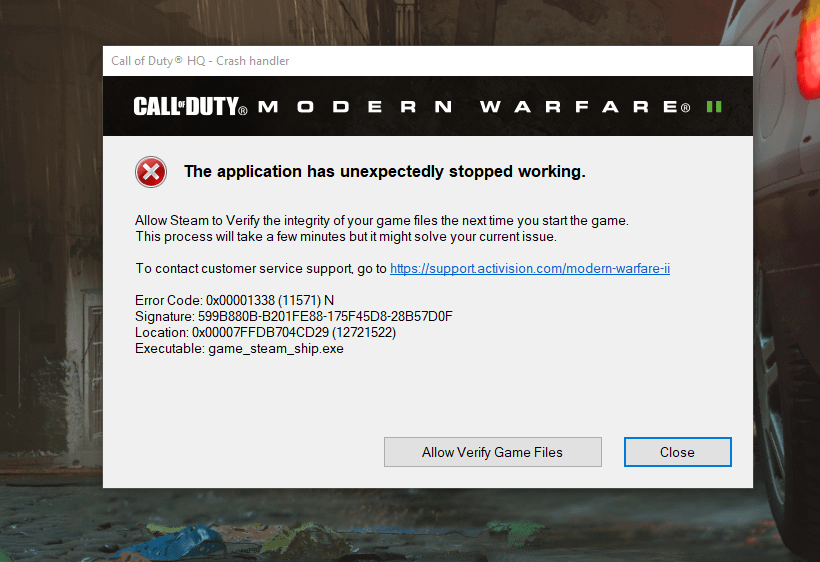Click the 'application has unexpectedly stopped working' heading
Image resolution: width=820 pixels, height=562 pixels.
pyautogui.click(x=385, y=171)
